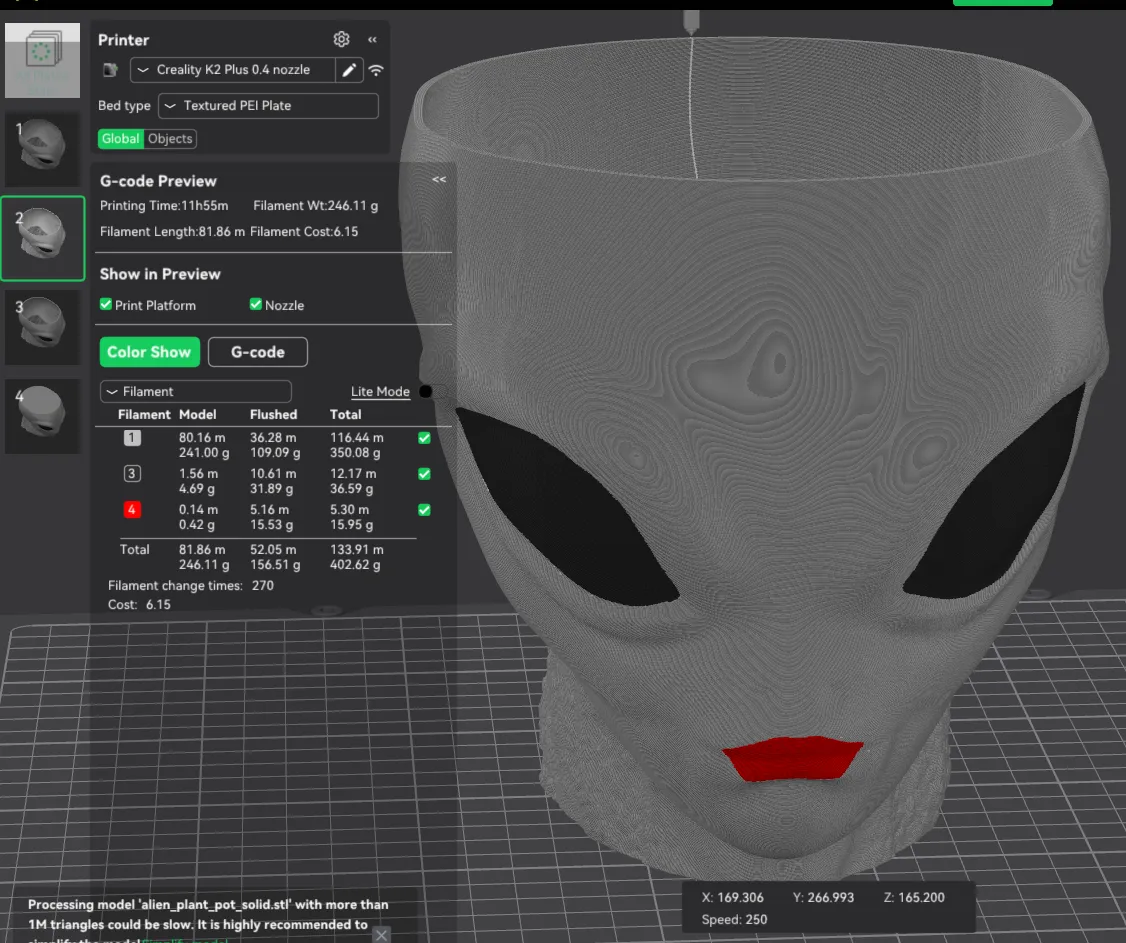Open printer settings gear icon
Image resolution: width=1126 pixels, height=943 pixels.
pyautogui.click(x=341, y=39)
